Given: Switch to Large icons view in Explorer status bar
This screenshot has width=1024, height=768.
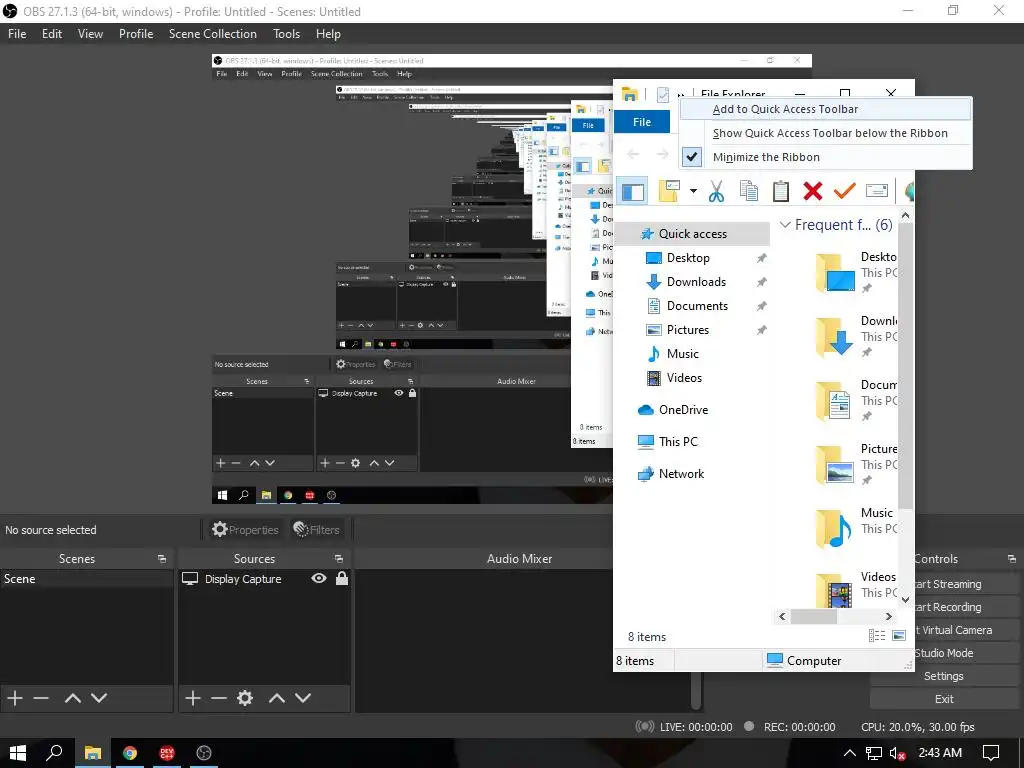Looking at the screenshot, I should [899, 636].
